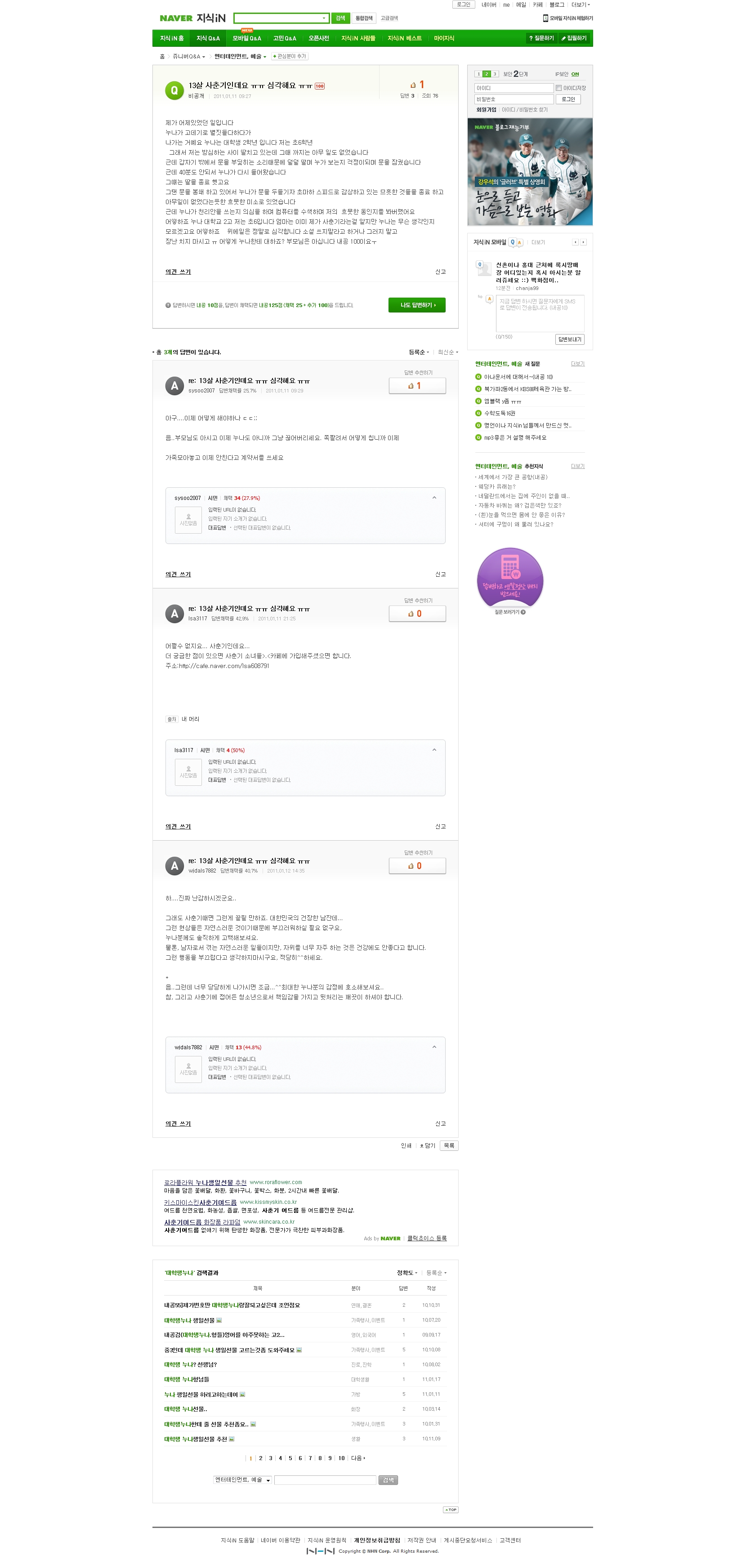Click into the 아이디 input field
Image resolution: width=746 pixels, height=1568 pixels.
coord(514,88)
